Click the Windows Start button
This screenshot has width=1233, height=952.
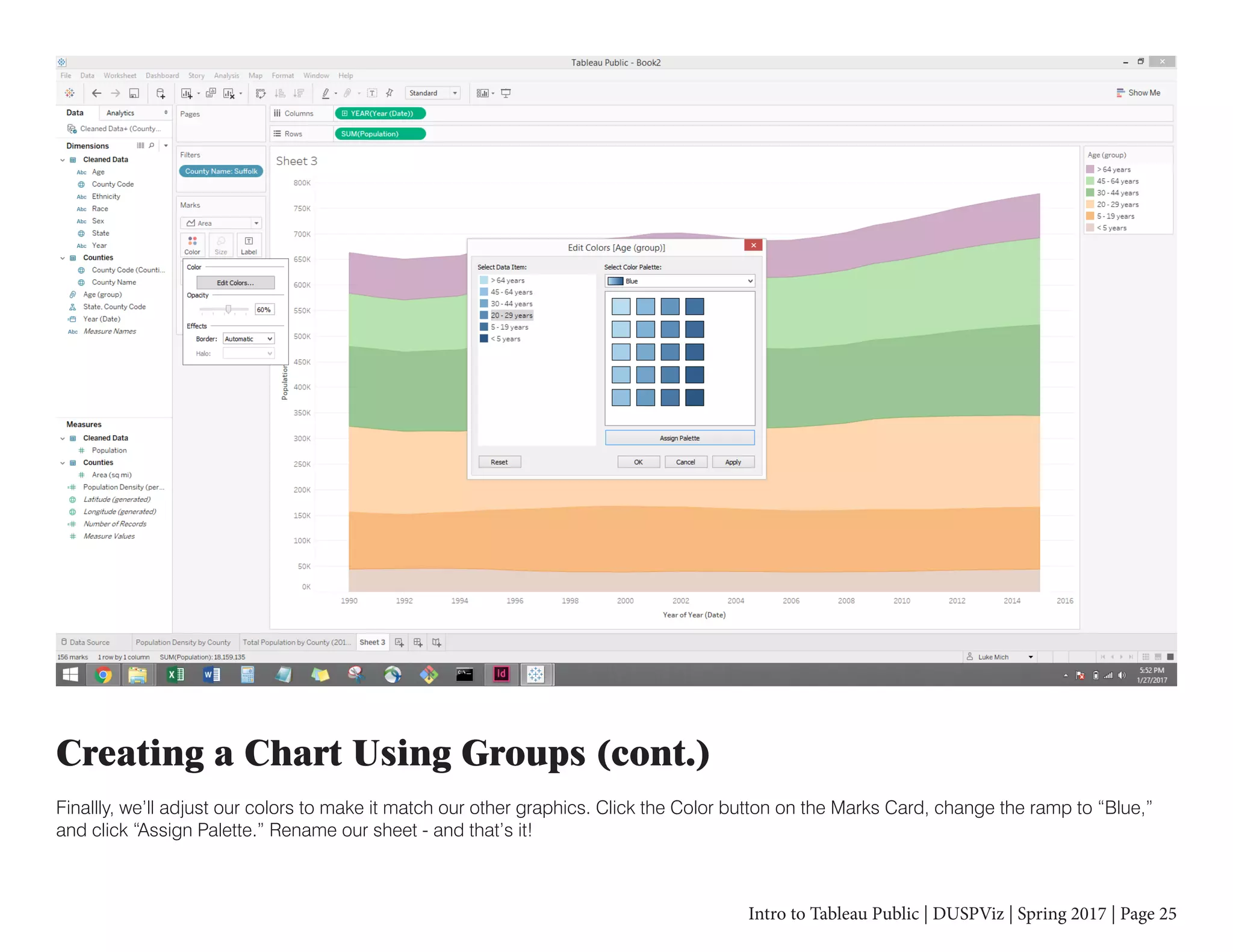pos(70,675)
